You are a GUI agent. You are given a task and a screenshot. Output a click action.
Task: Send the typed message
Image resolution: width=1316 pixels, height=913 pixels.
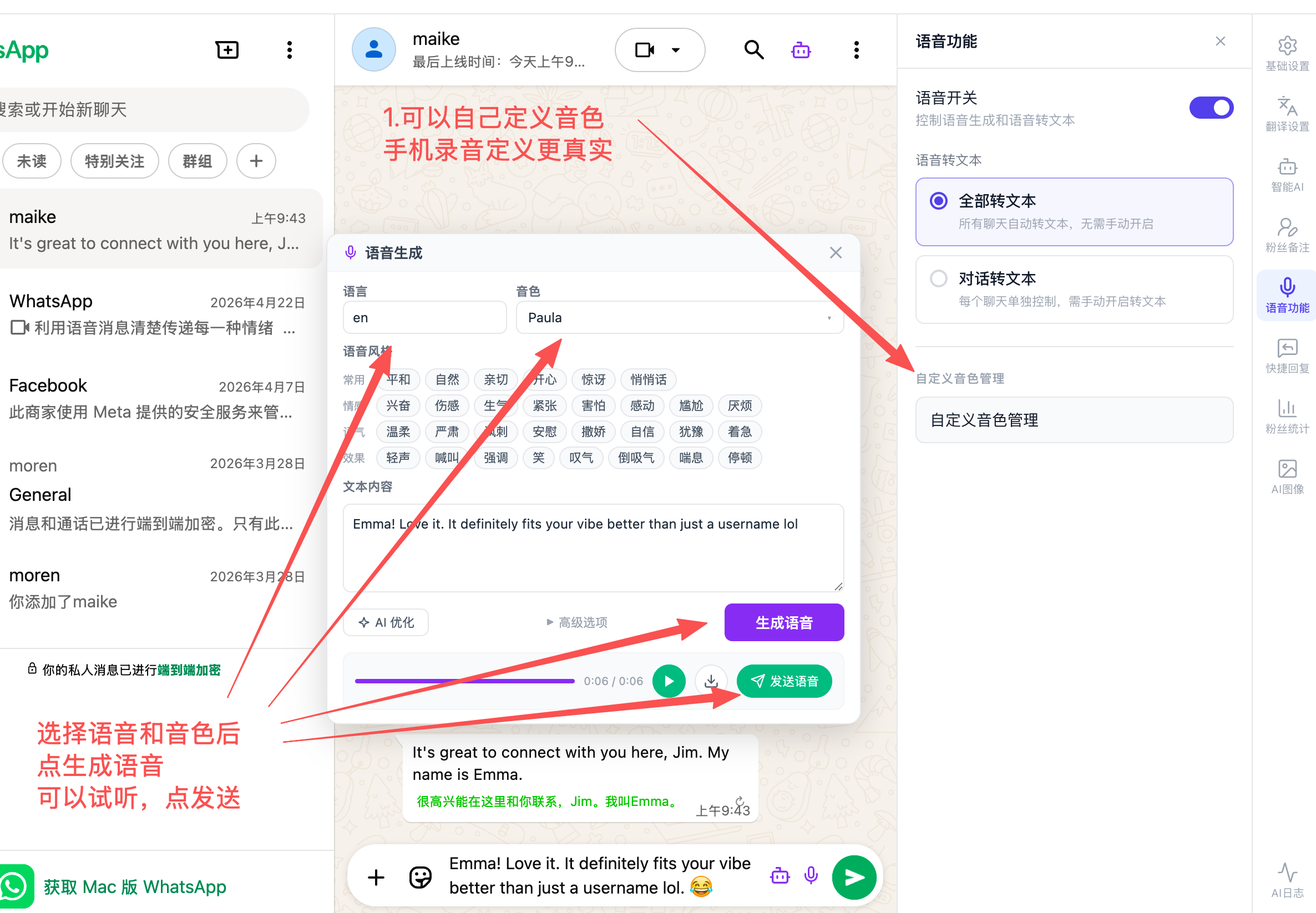pyautogui.click(x=854, y=877)
